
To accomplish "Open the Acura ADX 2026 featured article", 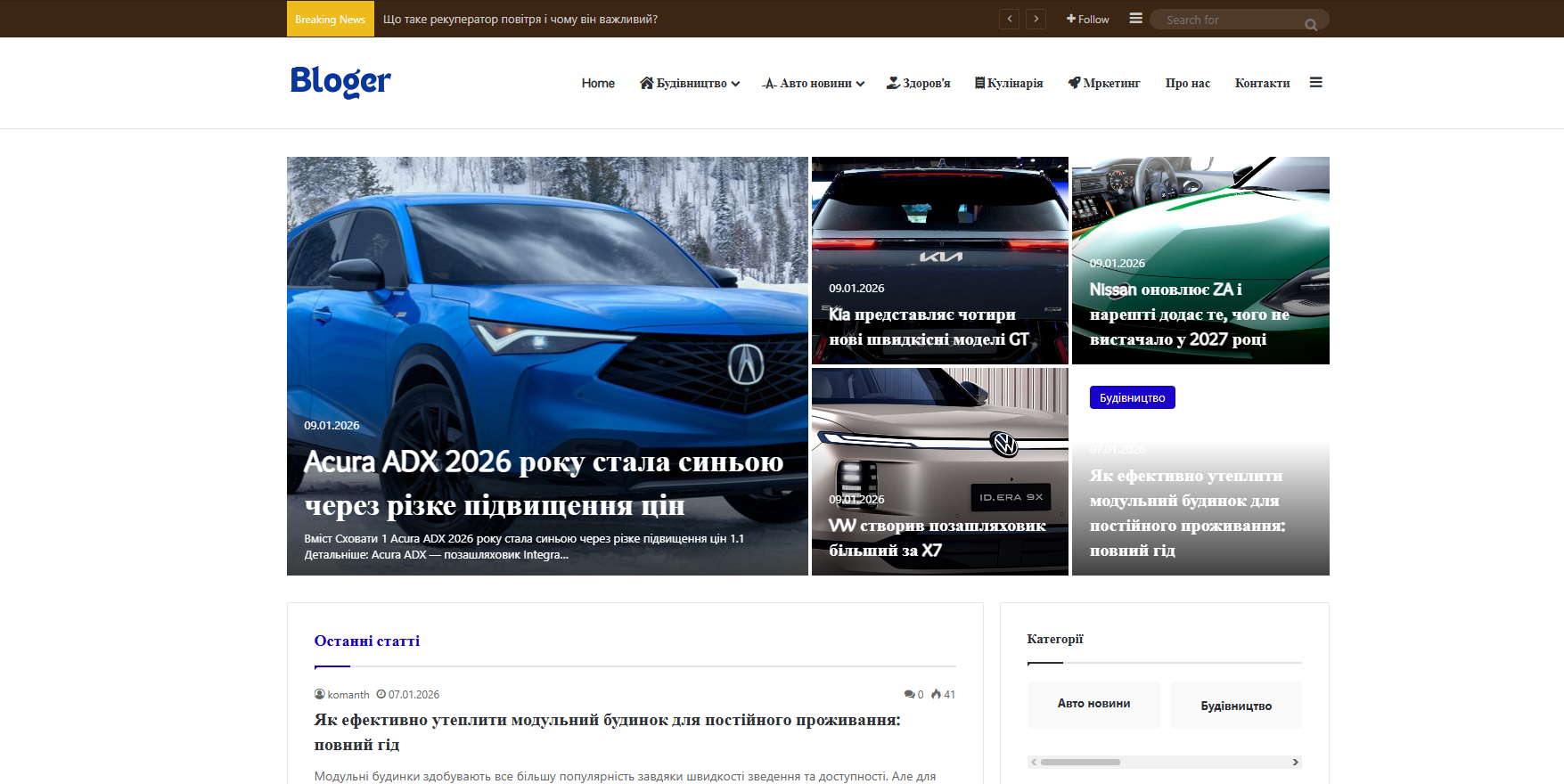I will point(544,482).
